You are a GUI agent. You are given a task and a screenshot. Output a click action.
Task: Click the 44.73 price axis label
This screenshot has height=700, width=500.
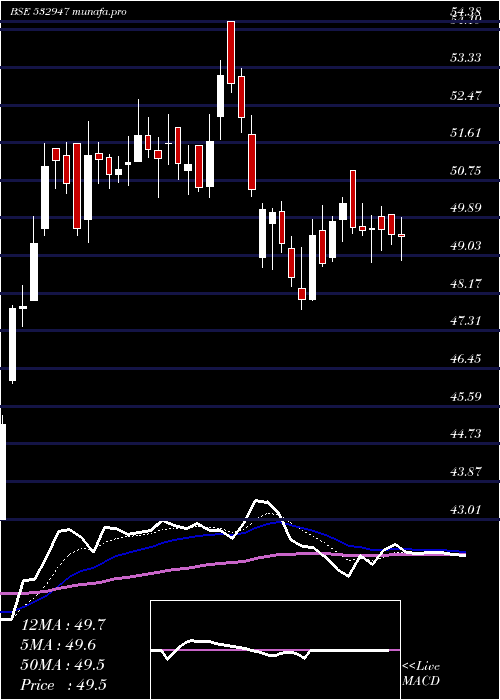pos(466,433)
